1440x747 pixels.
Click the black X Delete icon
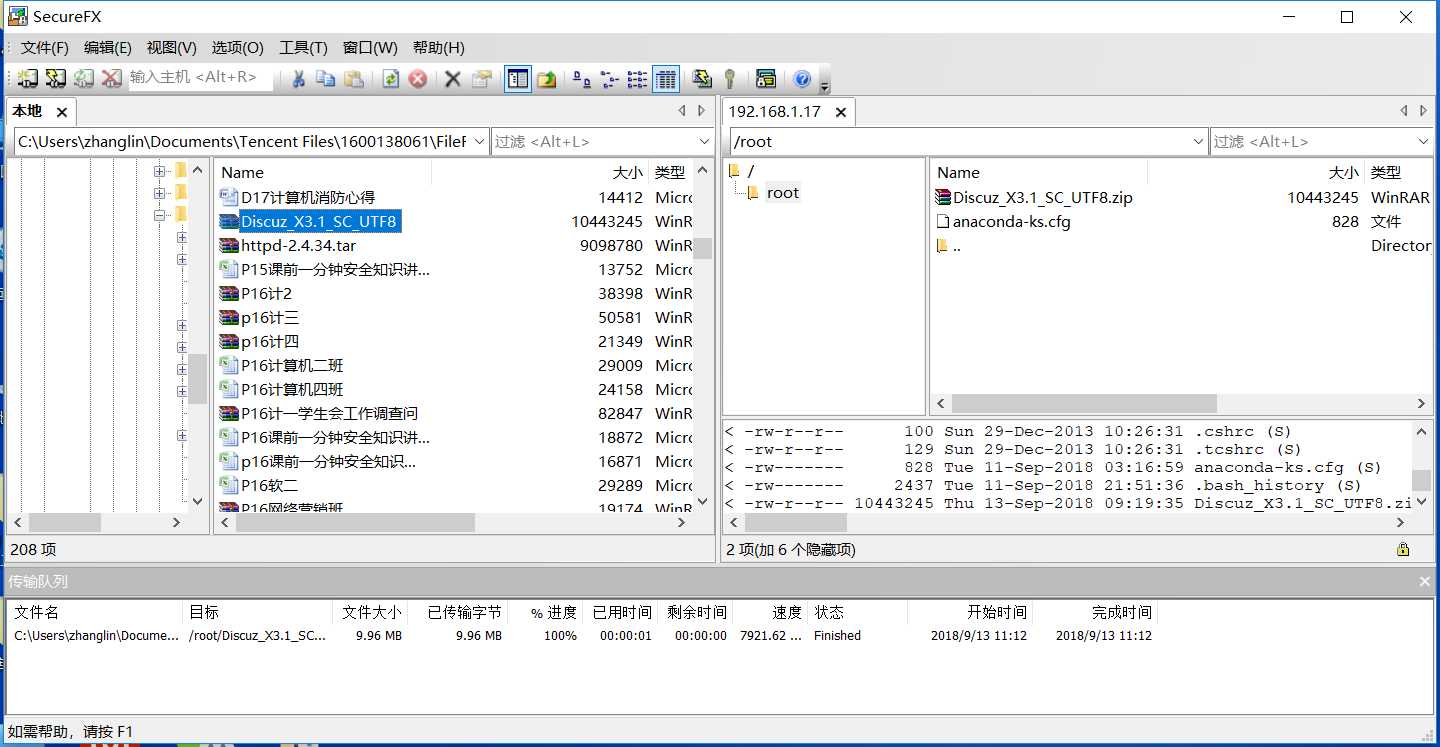pyautogui.click(x=453, y=78)
